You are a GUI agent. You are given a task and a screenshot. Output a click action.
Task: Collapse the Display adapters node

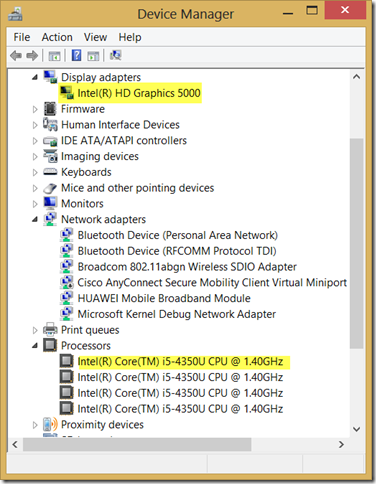[x=35, y=77]
